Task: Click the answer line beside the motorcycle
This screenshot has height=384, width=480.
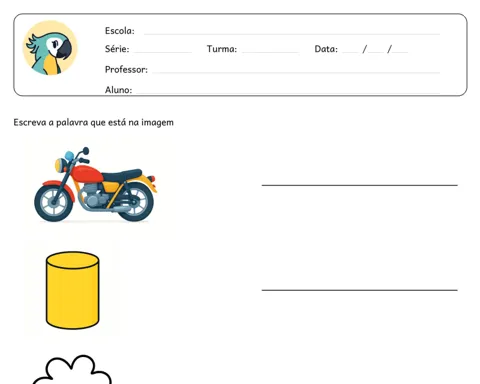Action: 359,185
